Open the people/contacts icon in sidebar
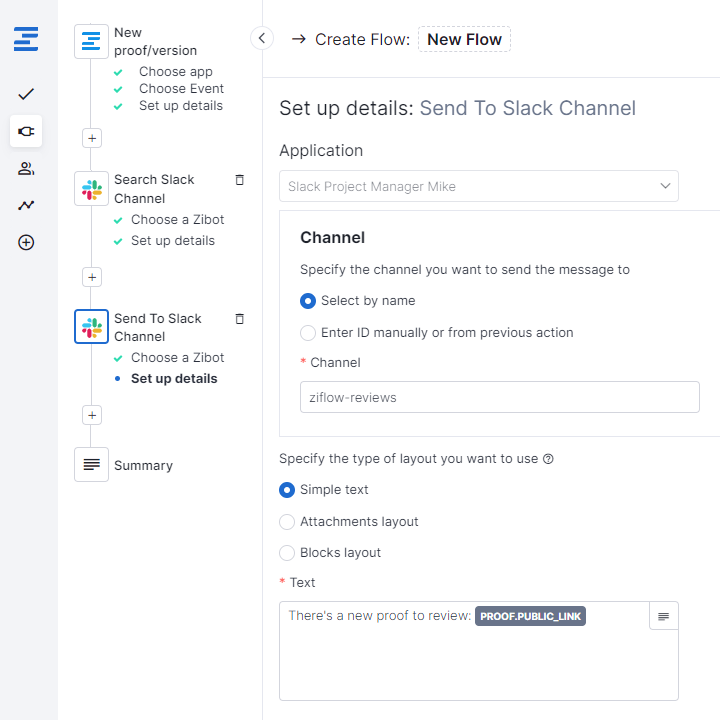 pos(26,168)
